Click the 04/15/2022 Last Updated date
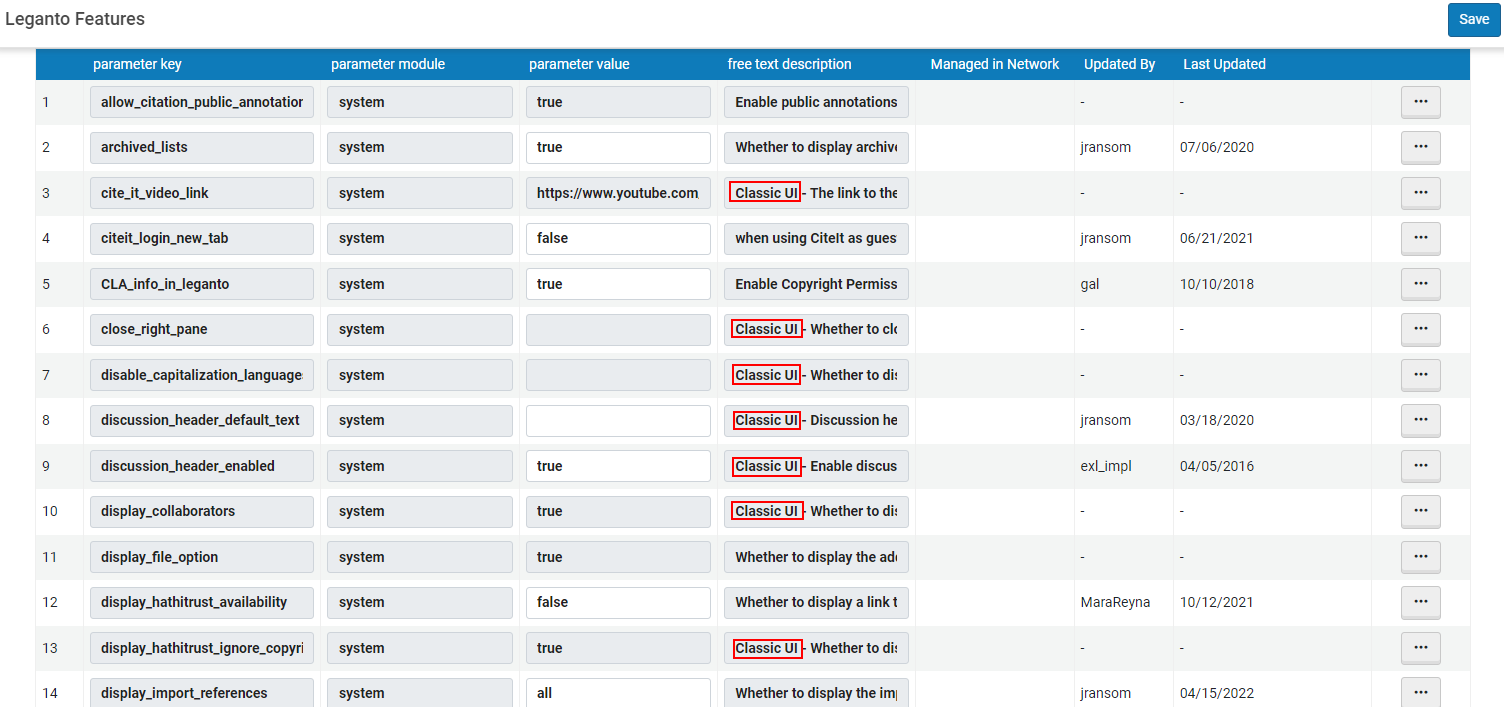This screenshot has height=707, width=1504. (1216, 693)
